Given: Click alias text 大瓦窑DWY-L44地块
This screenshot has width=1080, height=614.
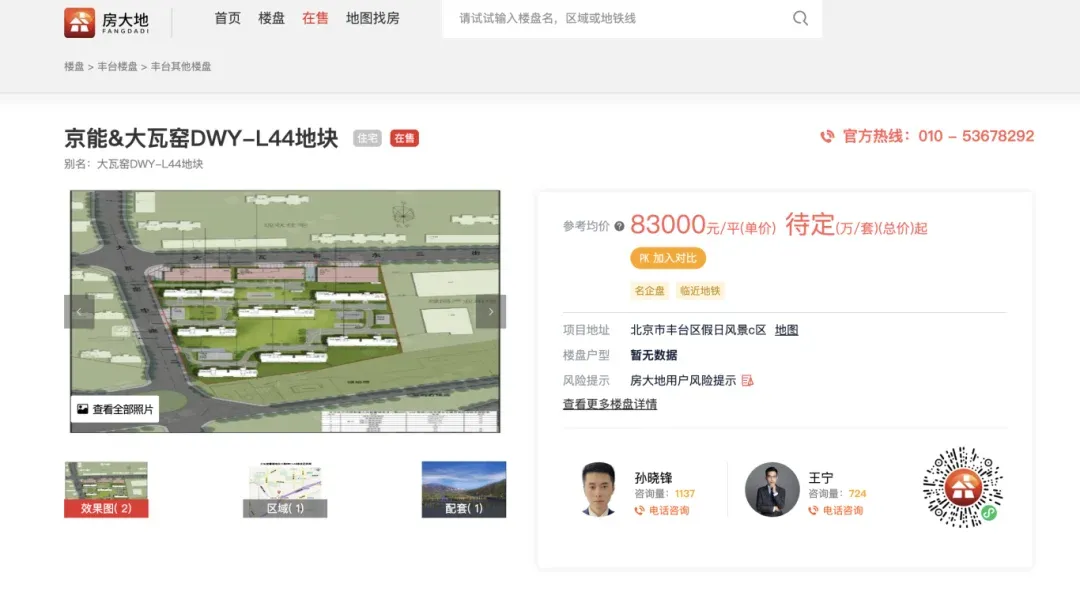Looking at the screenshot, I should click(149, 164).
